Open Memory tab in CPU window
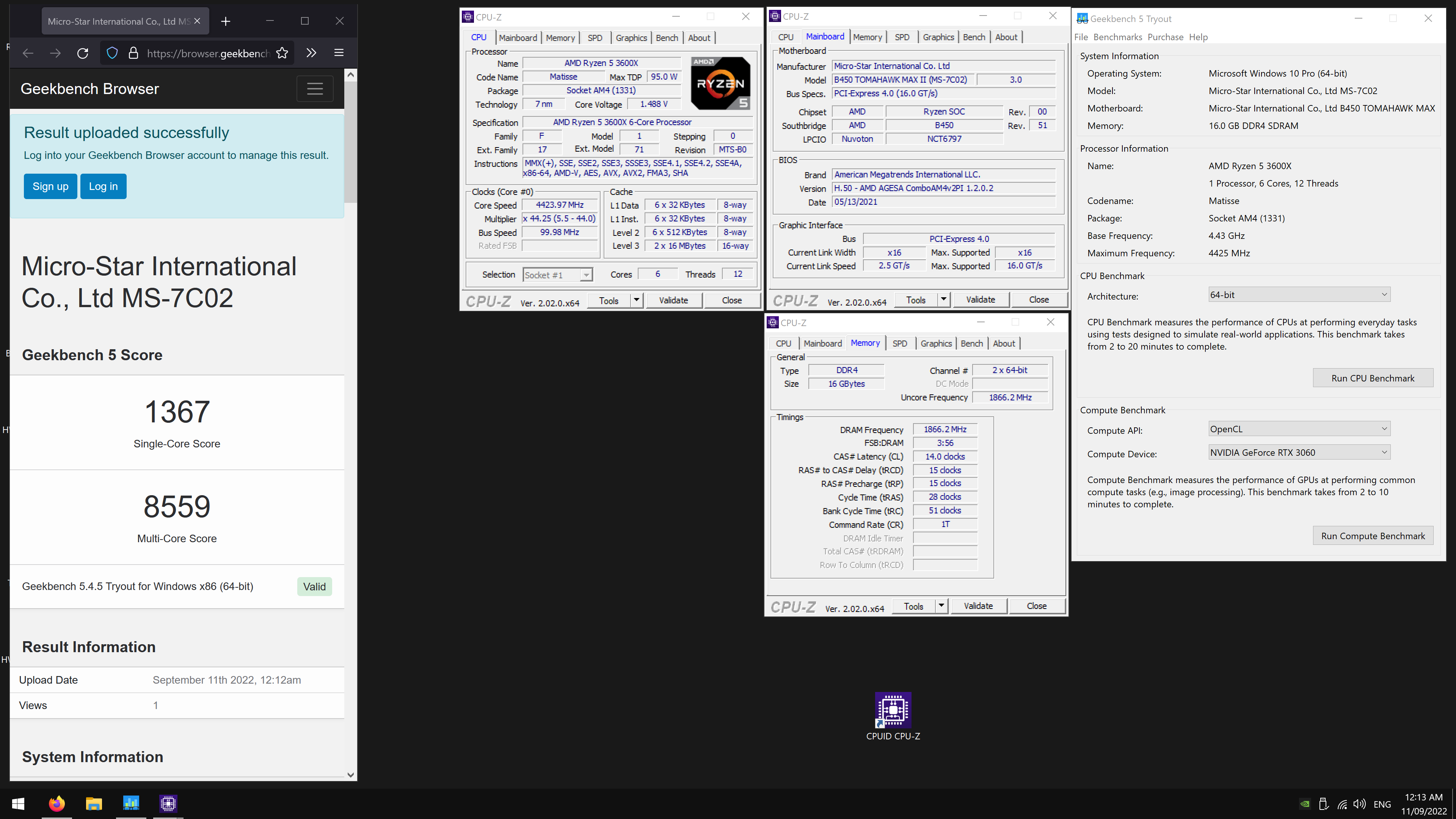Viewport: 1456px width, 819px height. coord(560,38)
